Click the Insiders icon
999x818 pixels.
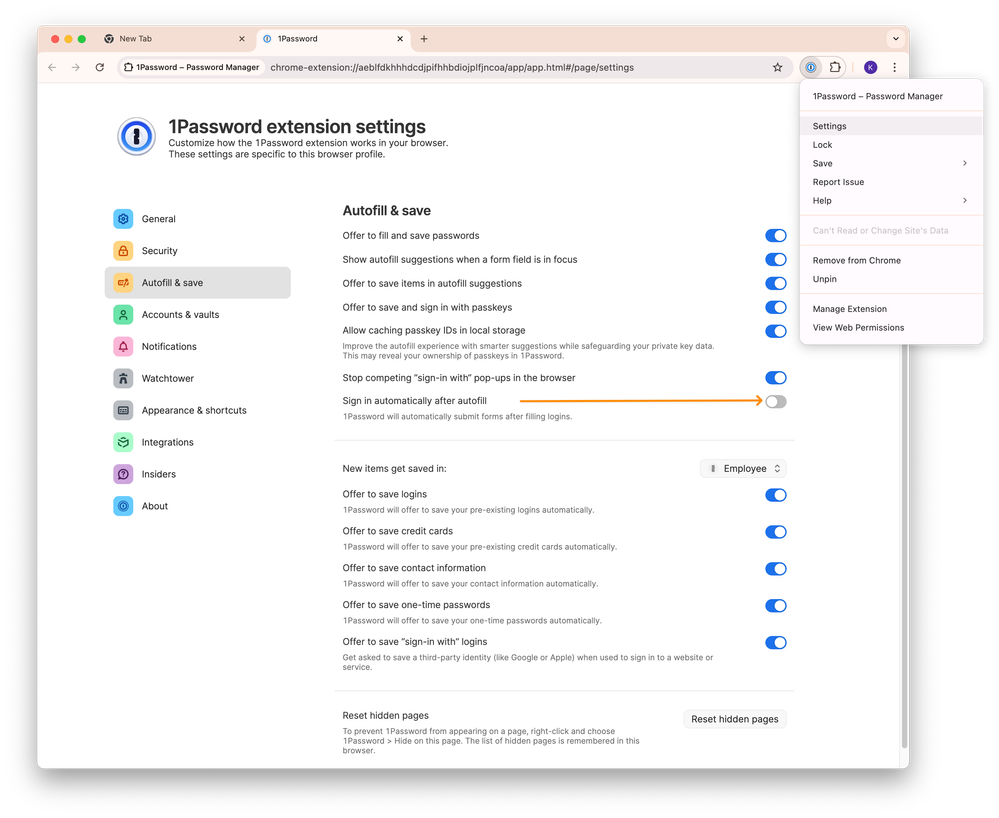point(123,473)
